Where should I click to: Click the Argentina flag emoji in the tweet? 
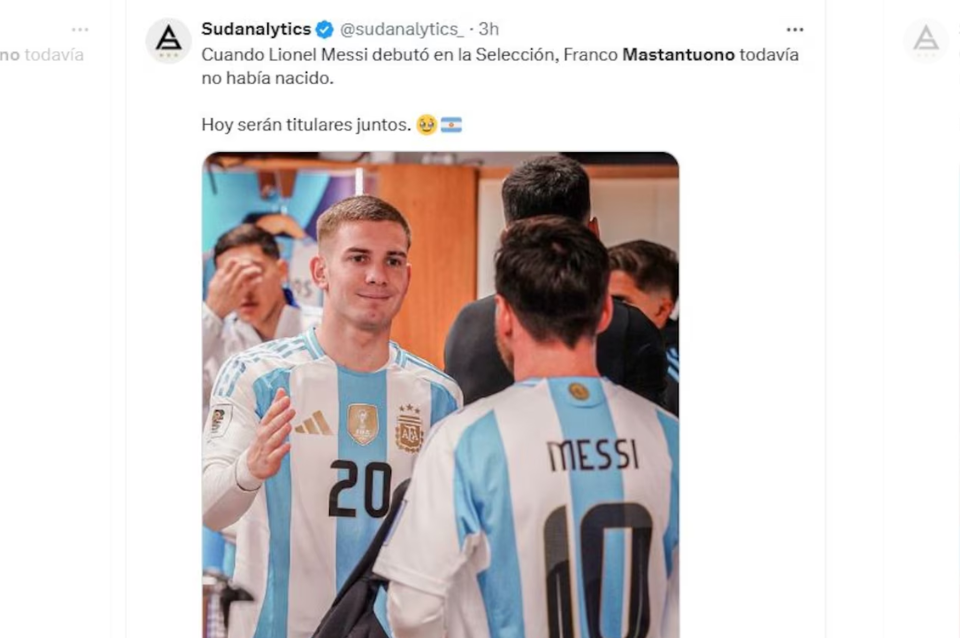[451, 125]
